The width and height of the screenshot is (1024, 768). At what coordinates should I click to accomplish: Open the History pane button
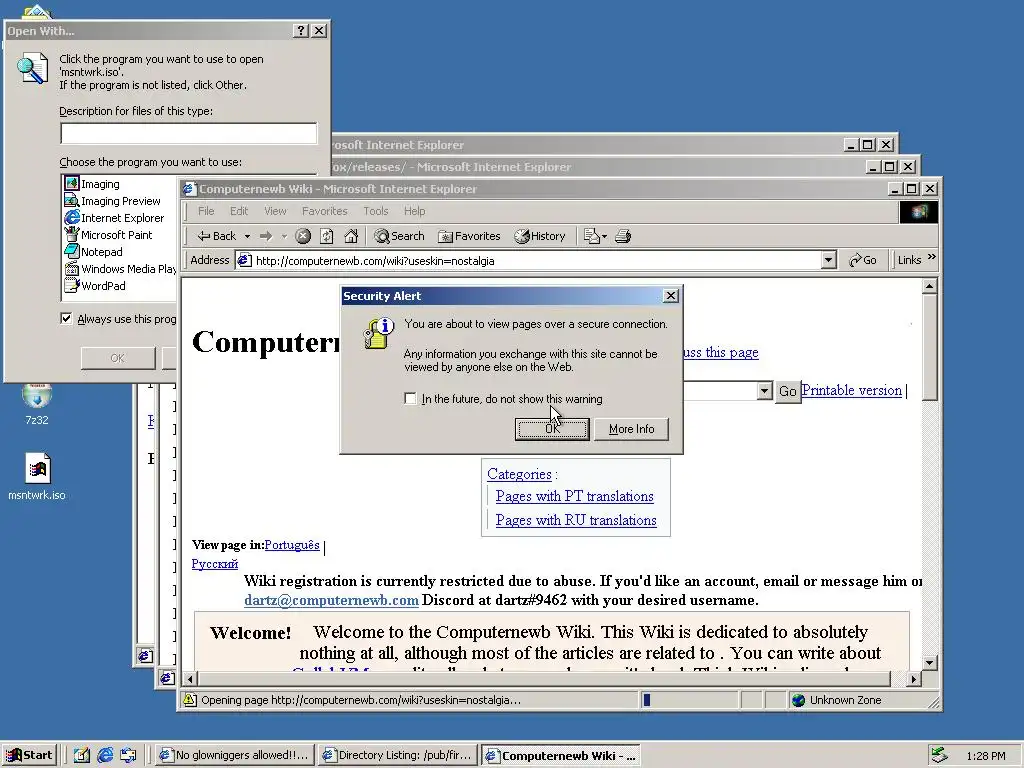click(x=539, y=236)
